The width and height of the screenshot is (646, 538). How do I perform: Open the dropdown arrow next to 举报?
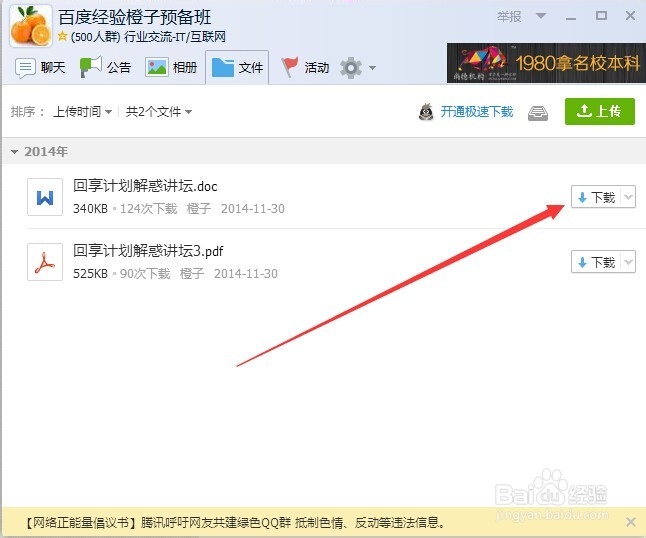(x=541, y=16)
